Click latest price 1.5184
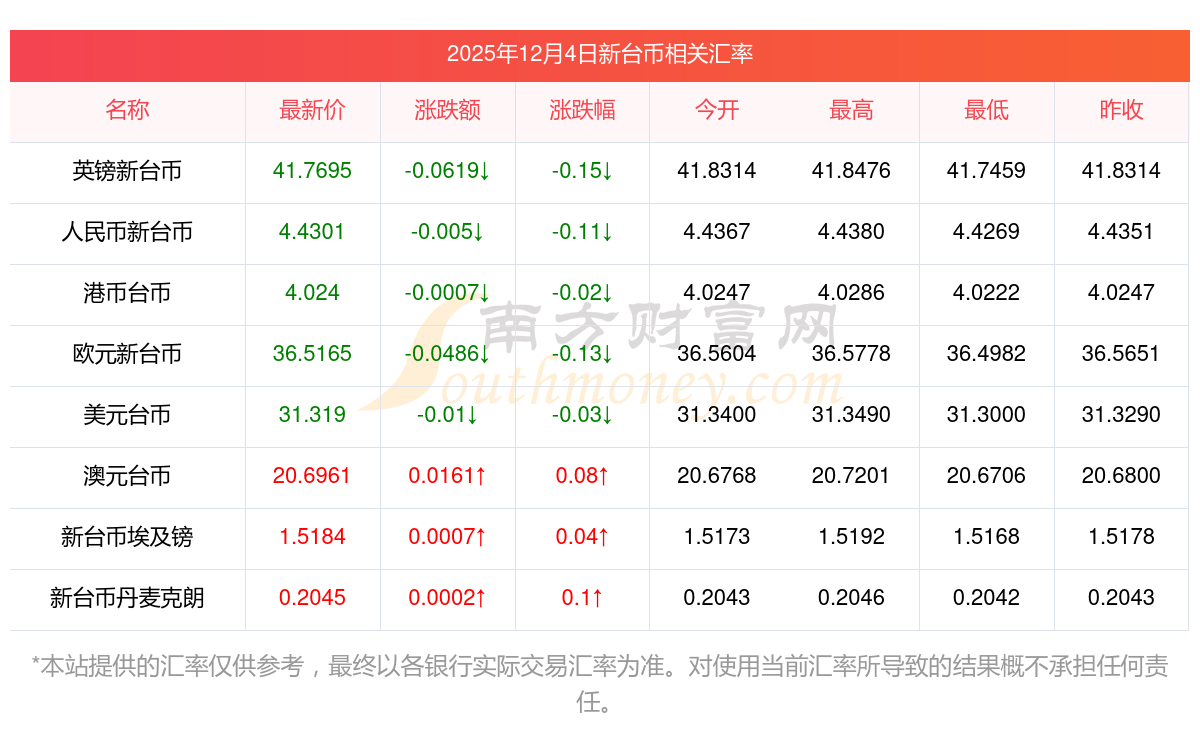 click(x=312, y=537)
